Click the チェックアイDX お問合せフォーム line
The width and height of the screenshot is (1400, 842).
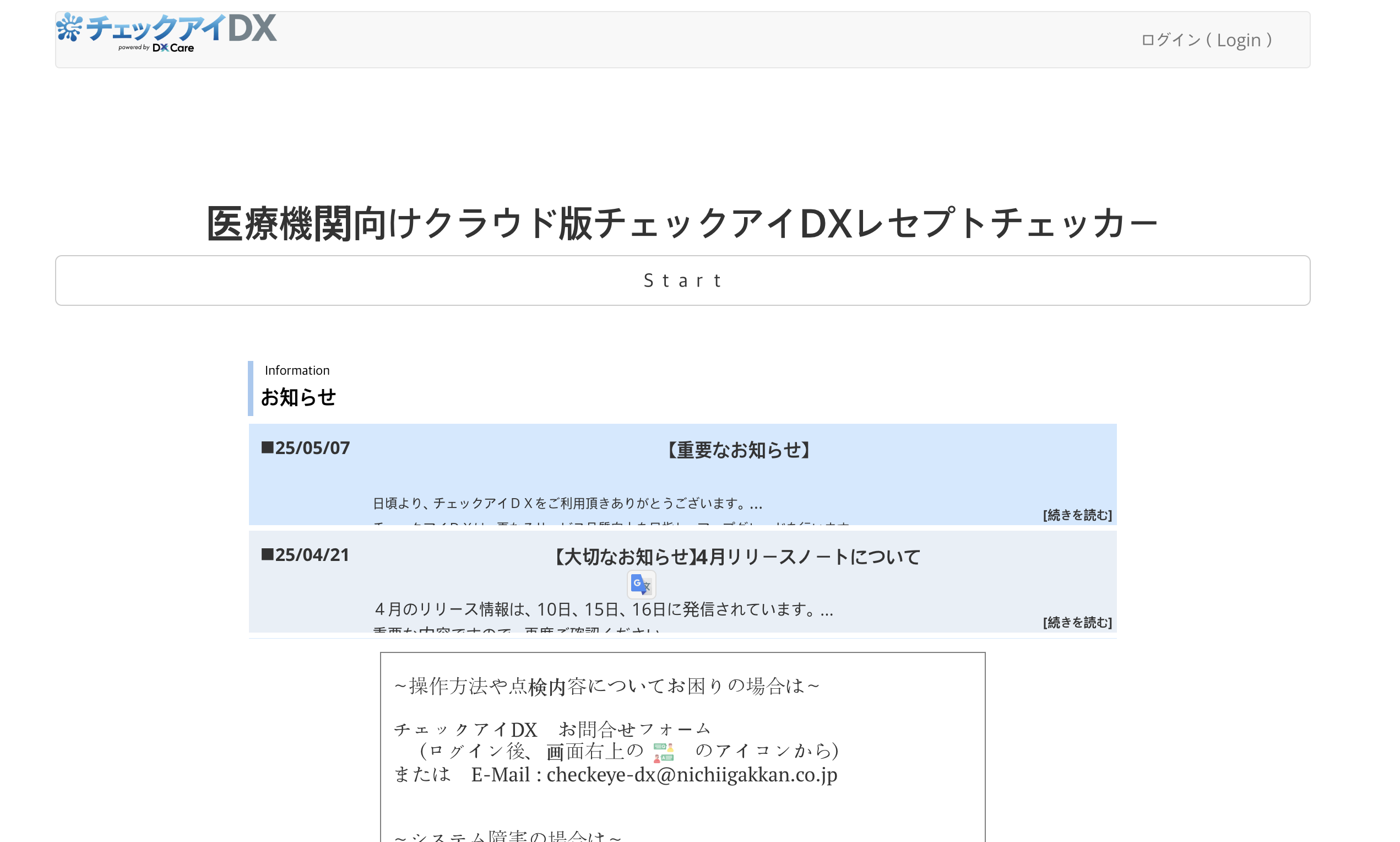pyautogui.click(x=552, y=729)
